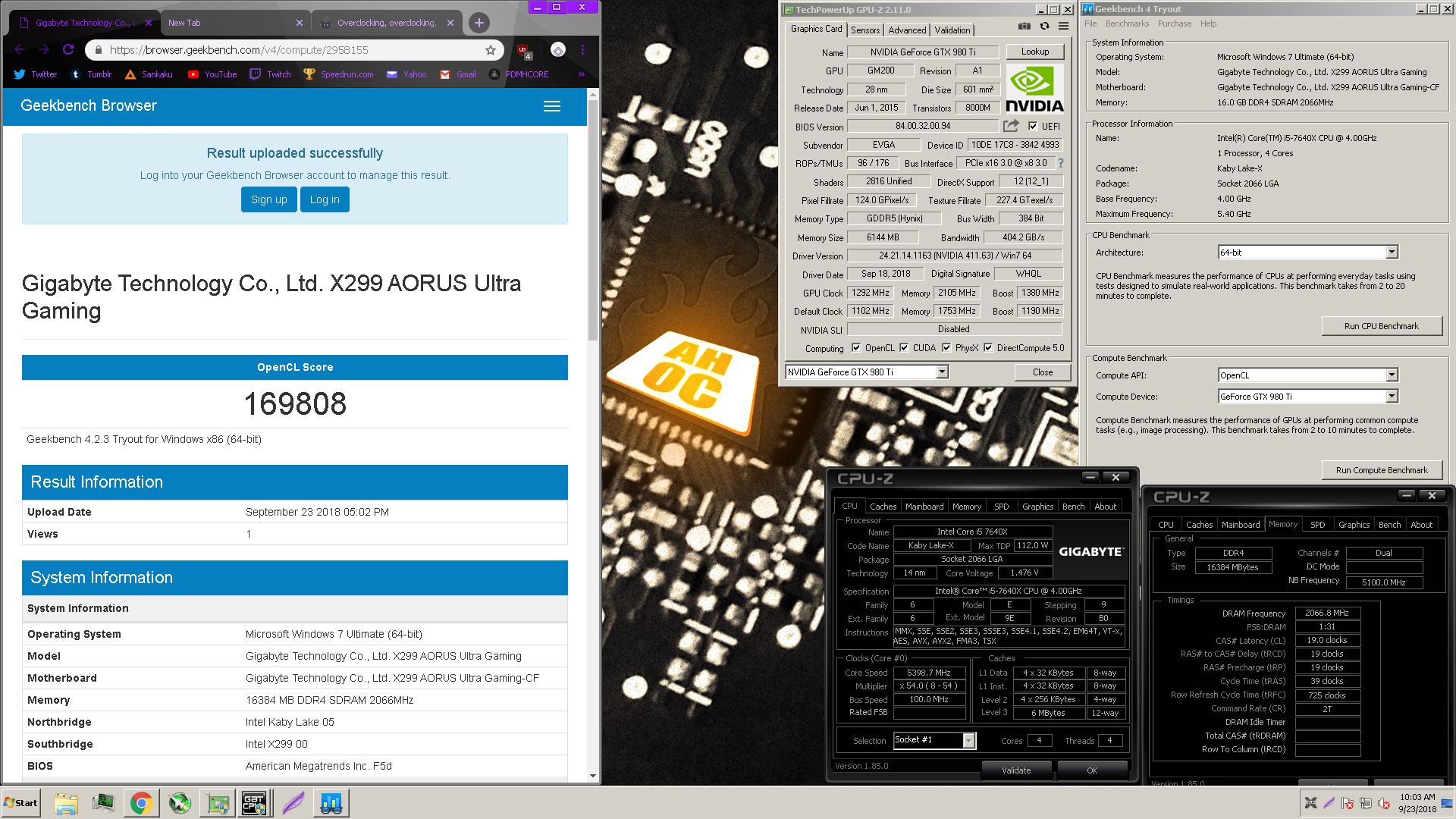The height and width of the screenshot is (819, 1456).
Task: Click Run CPU Benchmark button
Action: pyautogui.click(x=1382, y=326)
